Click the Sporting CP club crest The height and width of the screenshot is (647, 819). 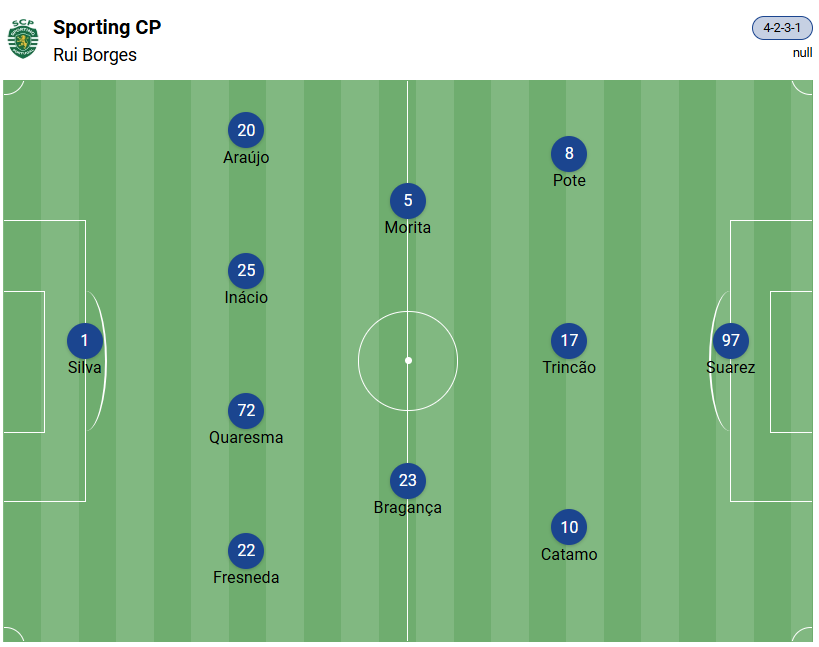22,39
